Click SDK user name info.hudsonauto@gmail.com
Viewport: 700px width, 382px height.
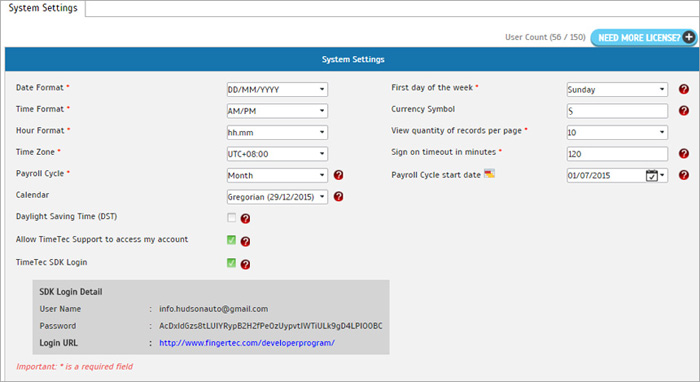(x=213, y=309)
